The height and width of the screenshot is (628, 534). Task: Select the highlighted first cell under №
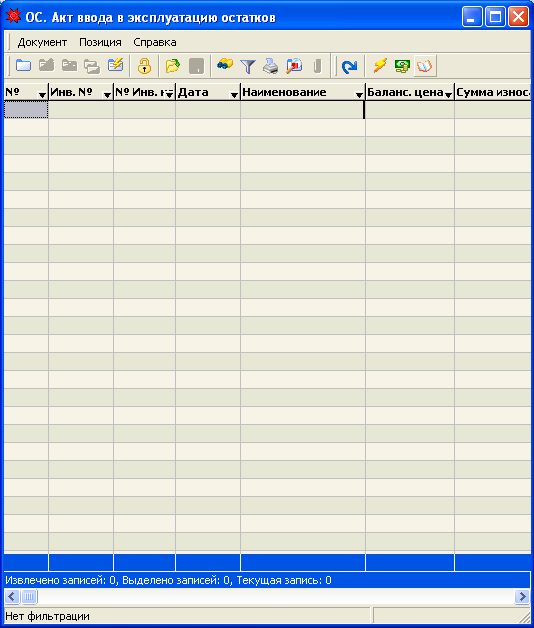coord(26,109)
